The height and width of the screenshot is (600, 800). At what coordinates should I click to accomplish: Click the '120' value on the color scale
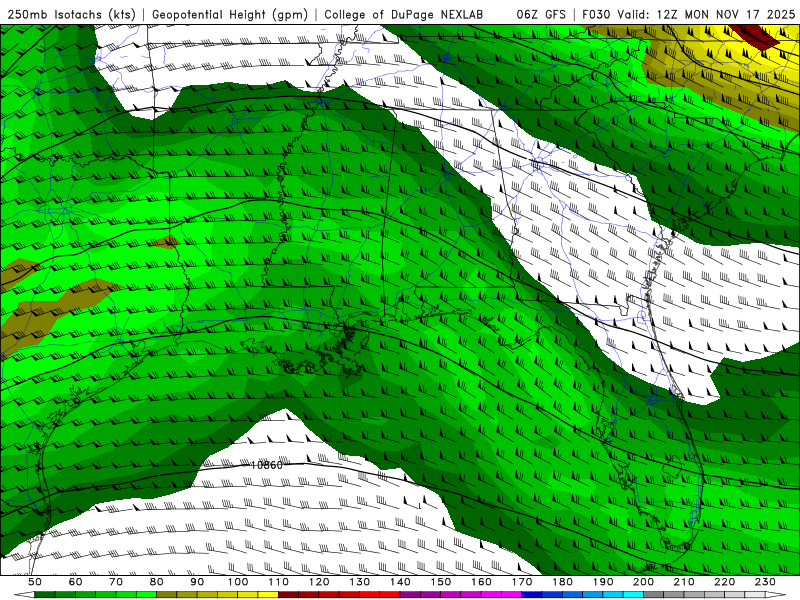(319, 582)
